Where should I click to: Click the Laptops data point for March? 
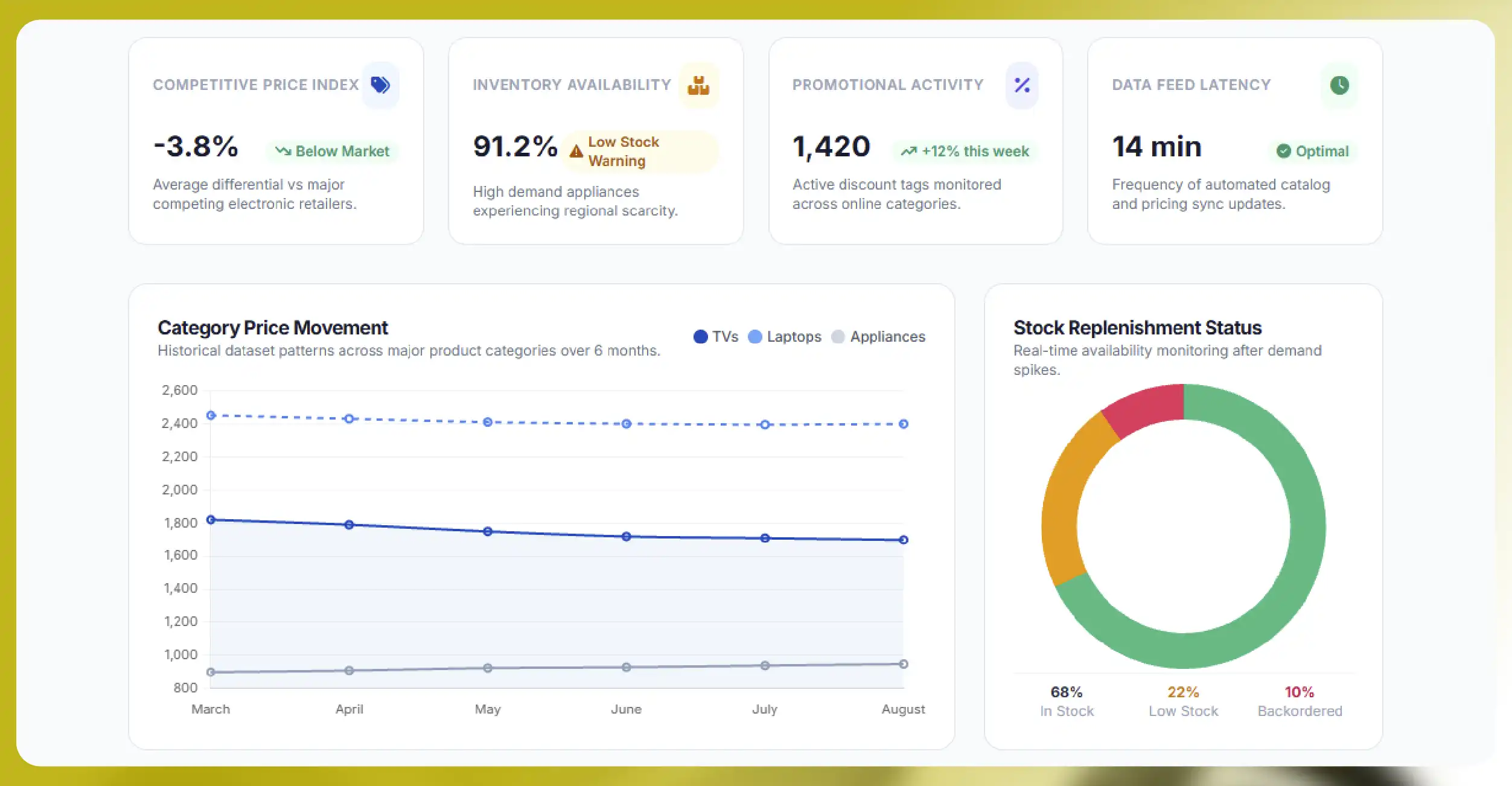[211, 415]
